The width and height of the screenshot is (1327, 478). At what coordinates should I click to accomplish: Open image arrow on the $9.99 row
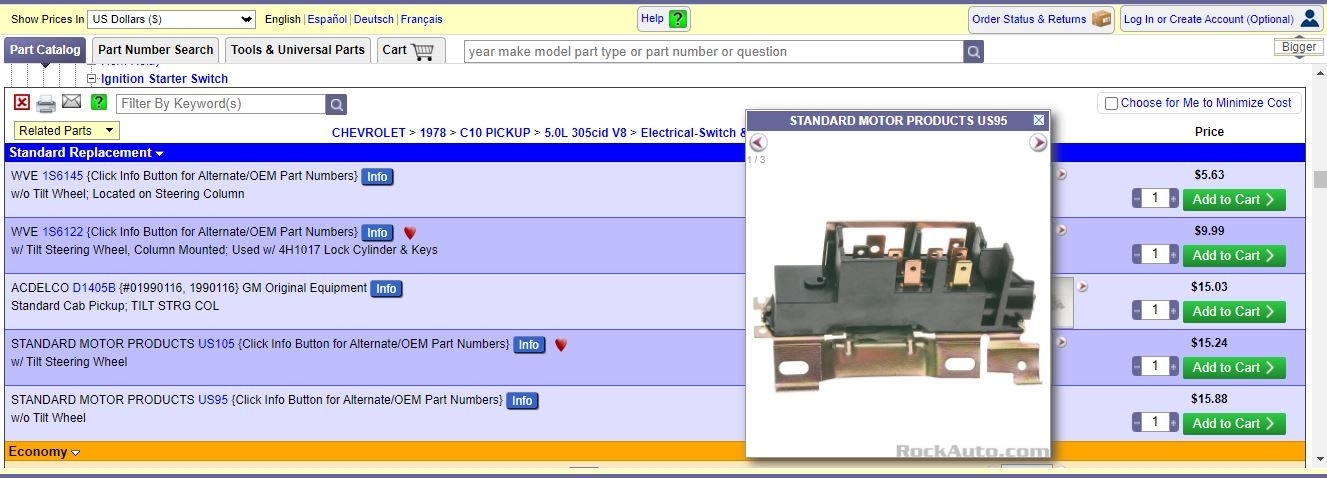point(1061,230)
